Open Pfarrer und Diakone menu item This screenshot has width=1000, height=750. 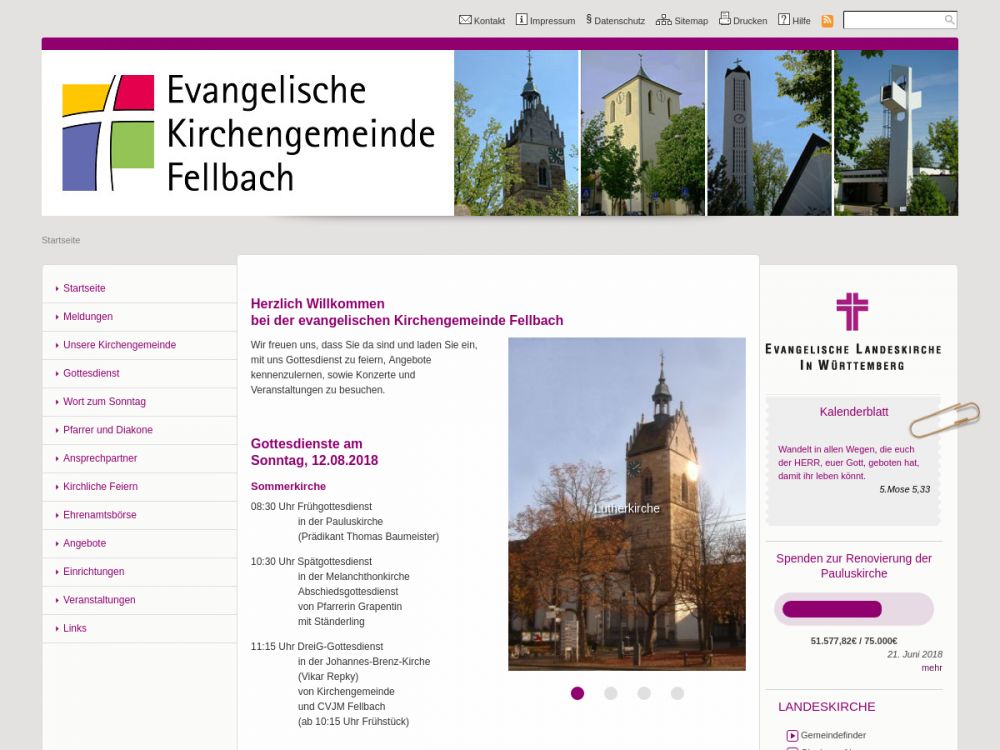pos(108,430)
